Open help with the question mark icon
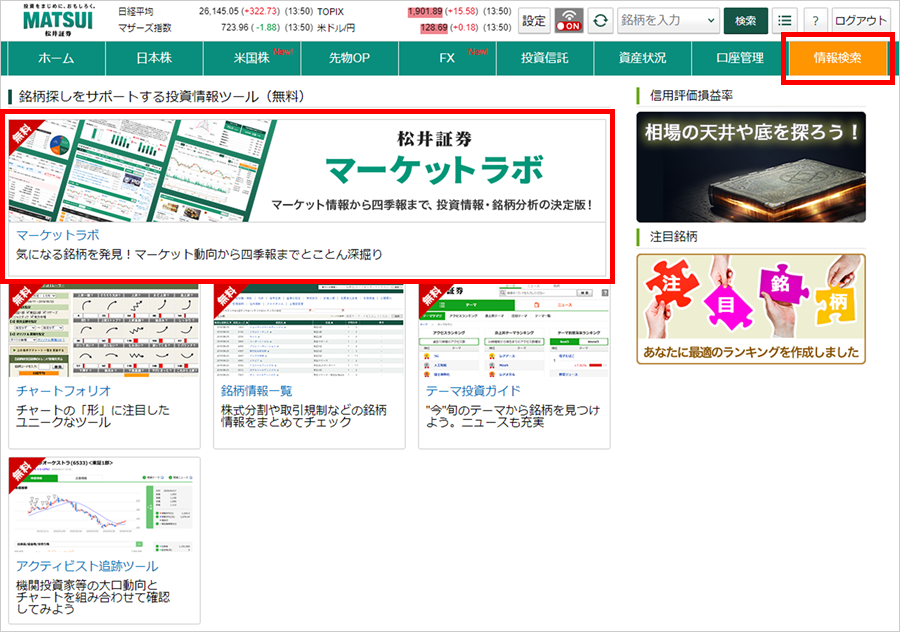 point(815,21)
